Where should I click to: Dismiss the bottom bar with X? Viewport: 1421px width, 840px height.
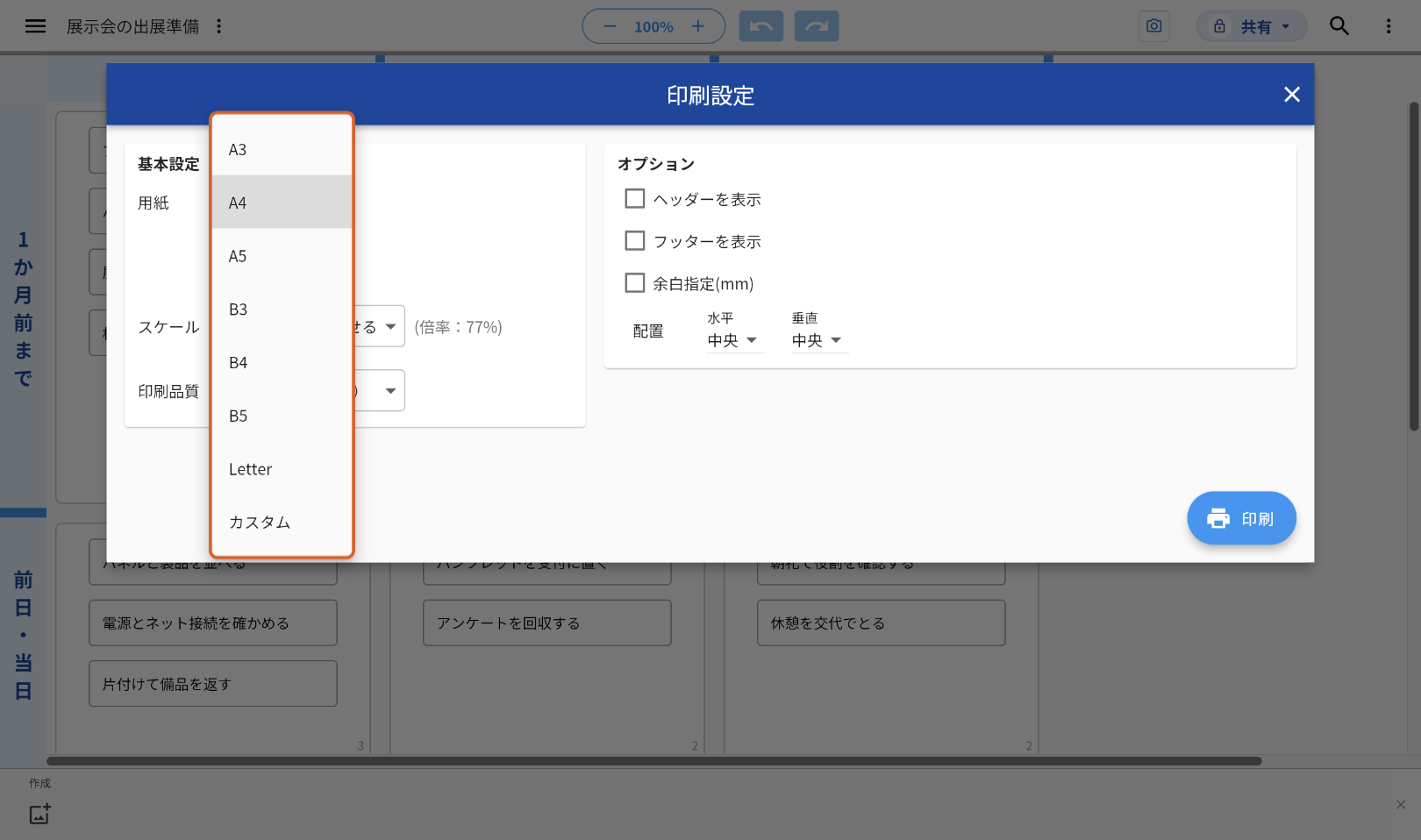coord(1401,805)
